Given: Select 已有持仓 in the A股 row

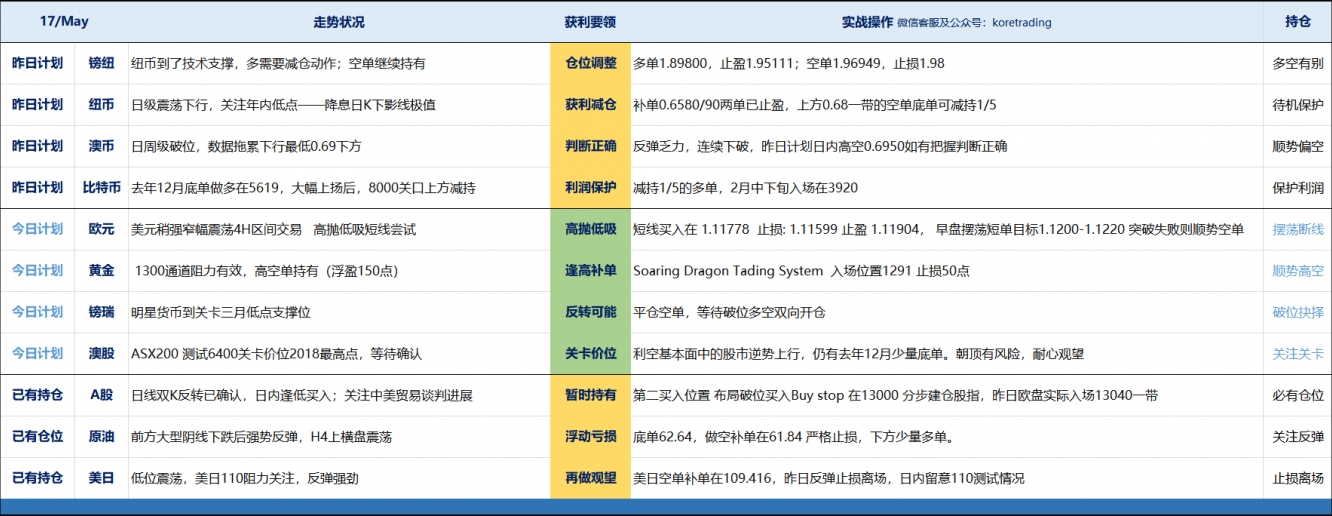Looking at the screenshot, I should [37, 395].
